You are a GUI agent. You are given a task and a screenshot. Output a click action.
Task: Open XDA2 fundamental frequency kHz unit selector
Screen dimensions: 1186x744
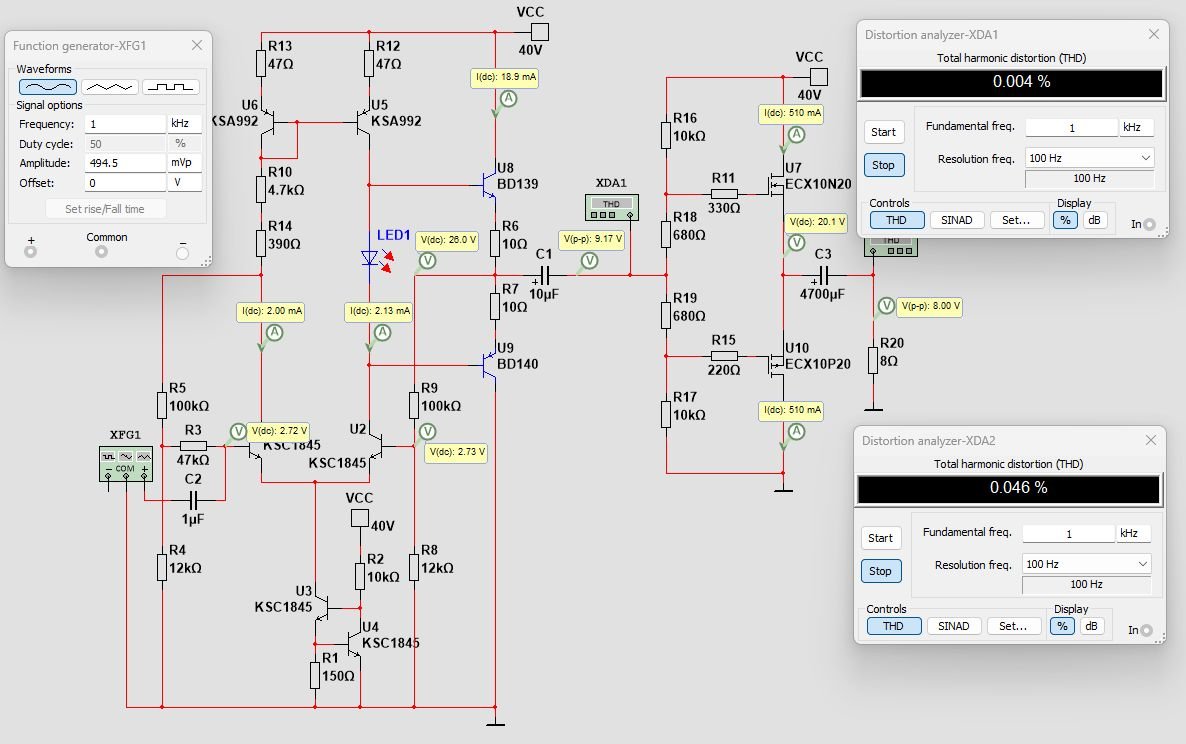(x=1134, y=533)
